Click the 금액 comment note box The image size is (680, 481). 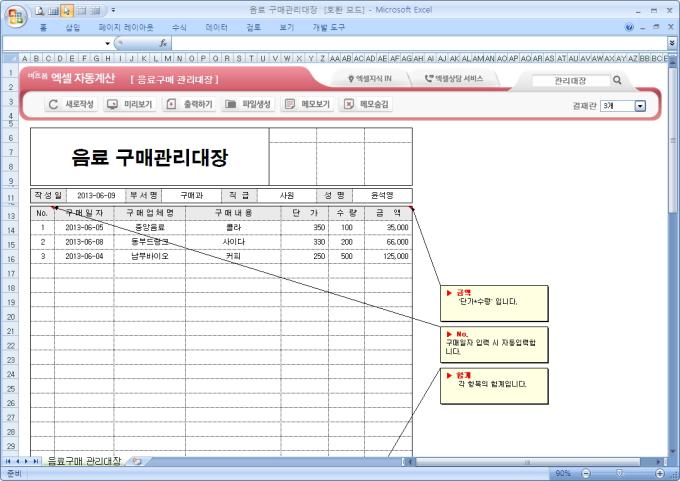point(494,303)
